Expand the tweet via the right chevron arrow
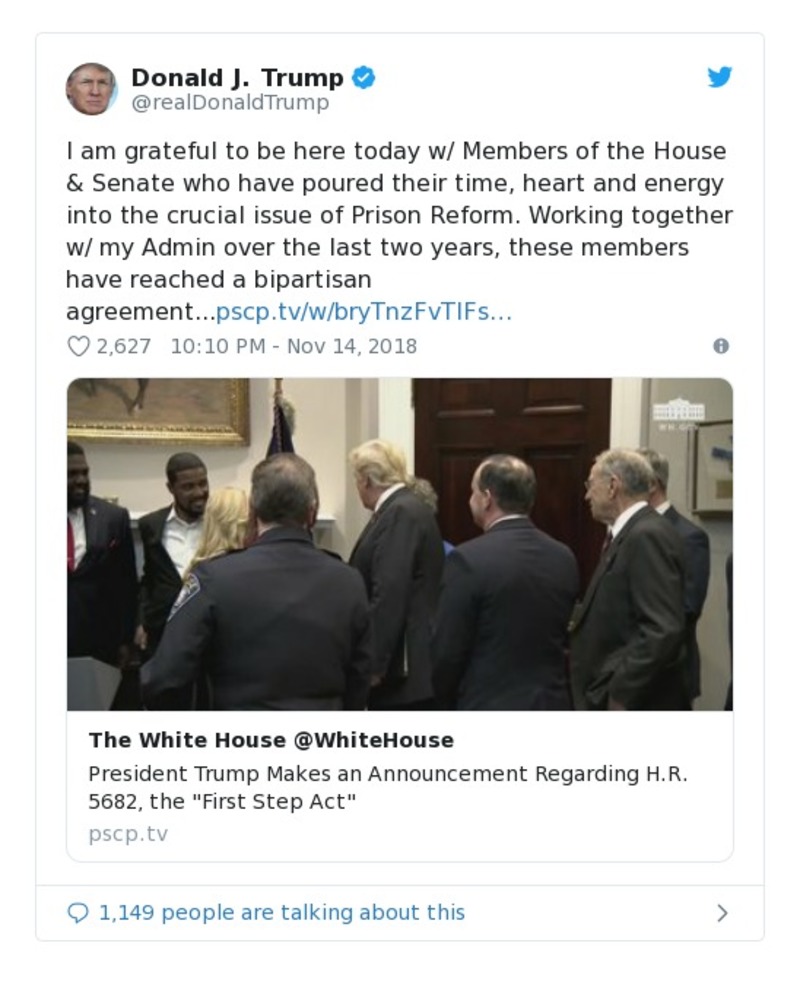 tap(723, 911)
